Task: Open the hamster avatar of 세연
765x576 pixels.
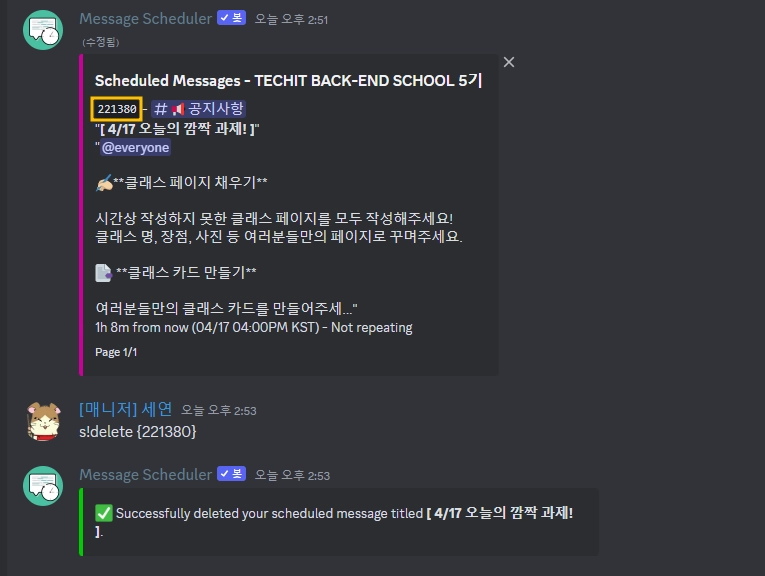Action: (43, 421)
